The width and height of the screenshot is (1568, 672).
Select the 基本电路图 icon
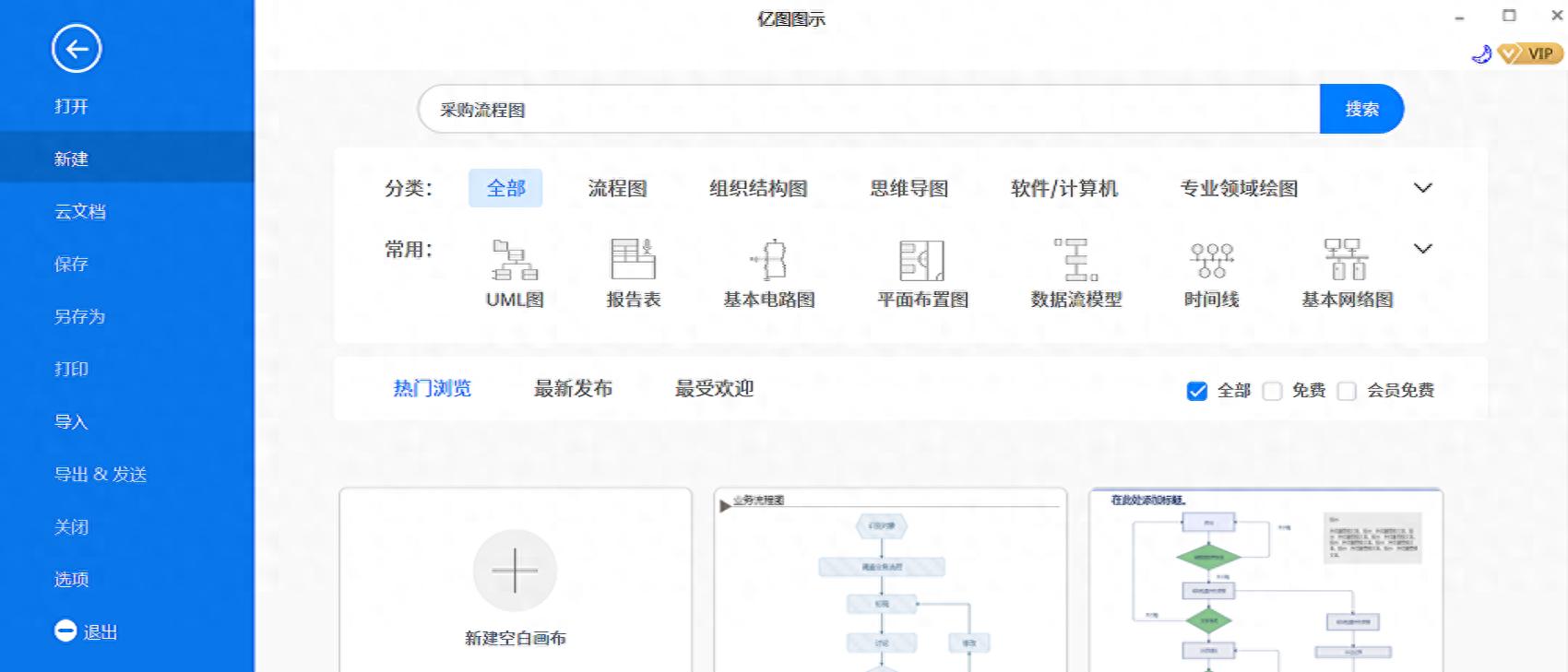coord(769,260)
